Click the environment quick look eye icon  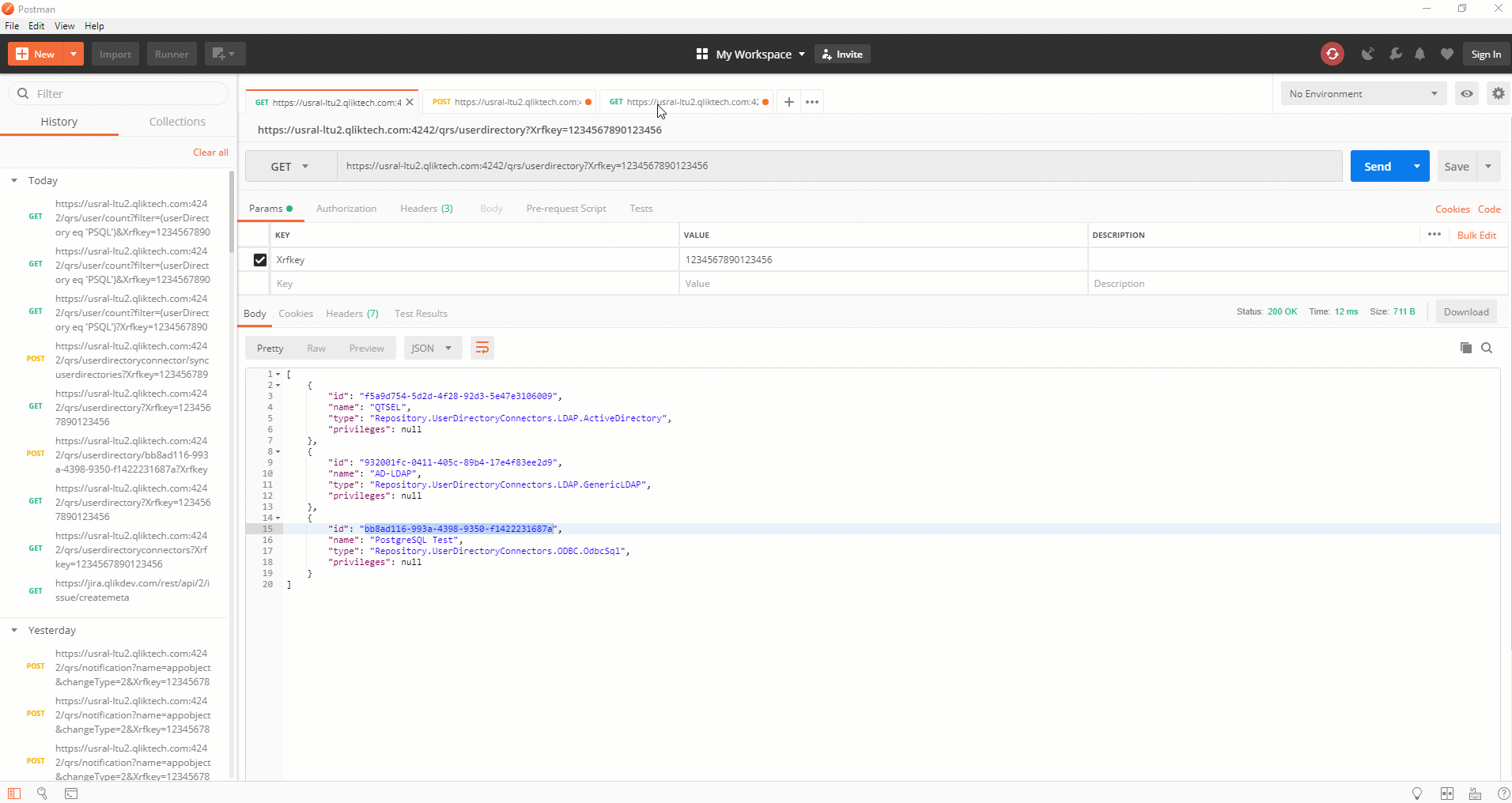tap(1467, 94)
